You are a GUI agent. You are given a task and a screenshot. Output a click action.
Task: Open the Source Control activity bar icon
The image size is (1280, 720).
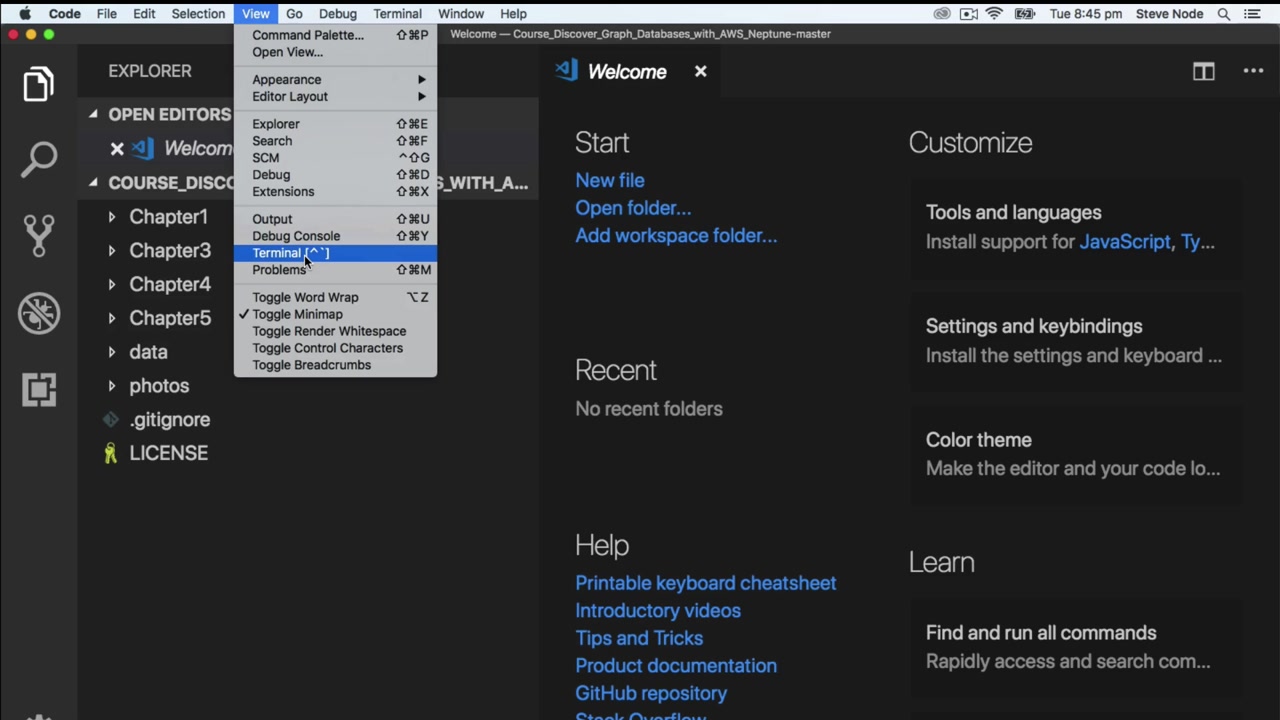[39, 234]
